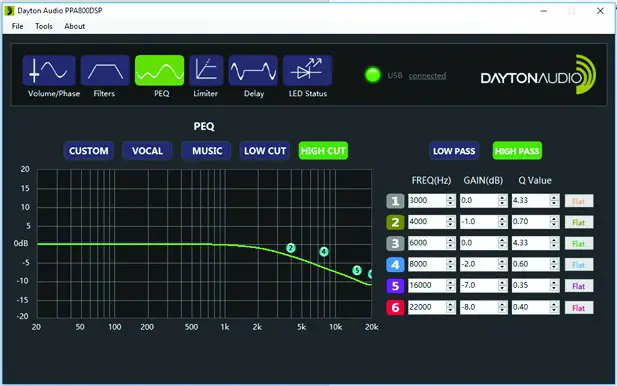Click the band 5 marker on the graph
Viewport: 617px width, 386px height.
tap(357, 270)
